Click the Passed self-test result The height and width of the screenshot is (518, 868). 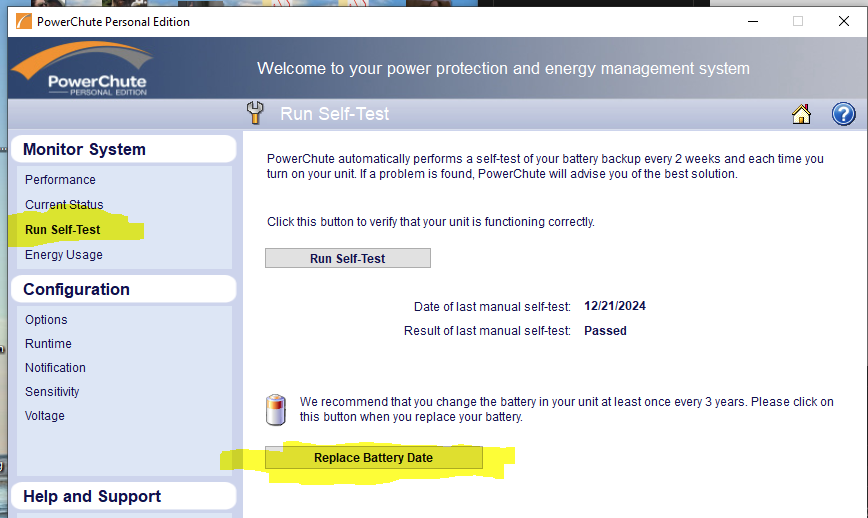(x=605, y=331)
